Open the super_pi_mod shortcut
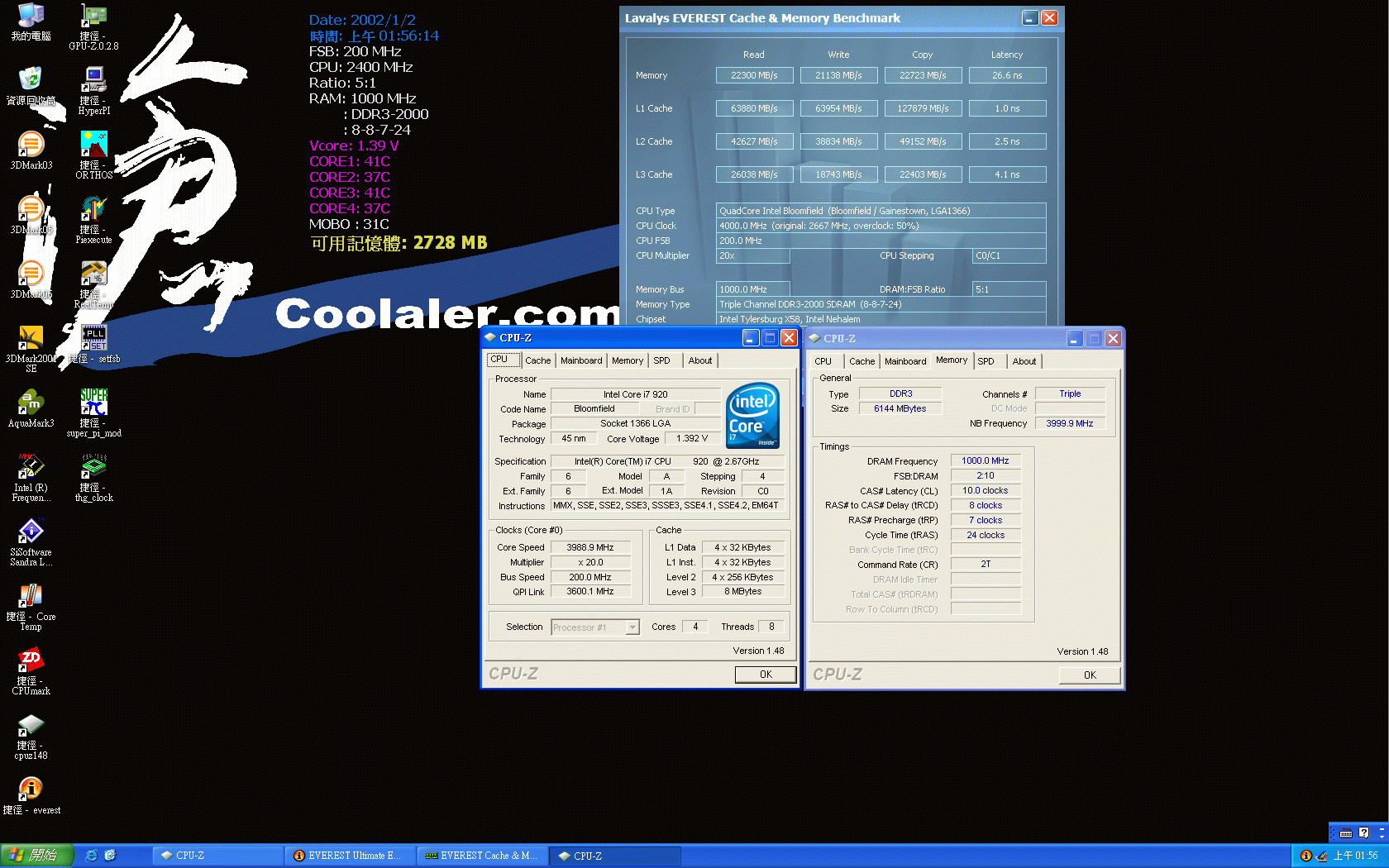 (93, 413)
